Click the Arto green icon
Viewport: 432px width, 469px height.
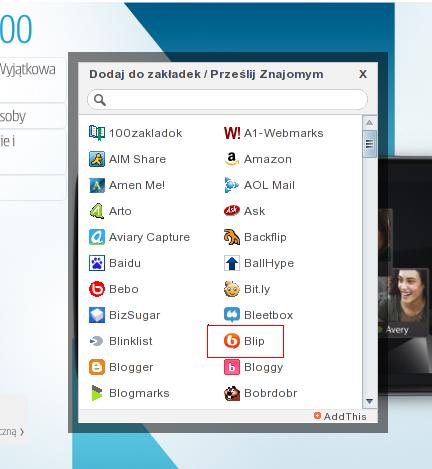(97, 211)
